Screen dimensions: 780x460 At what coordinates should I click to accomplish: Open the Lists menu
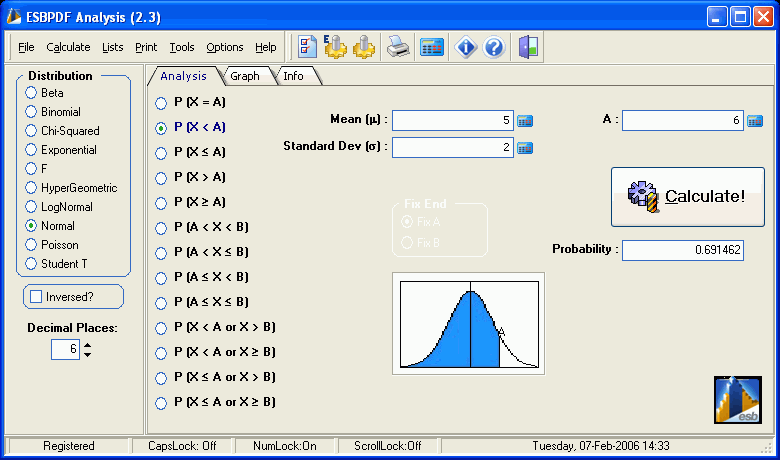[112, 47]
